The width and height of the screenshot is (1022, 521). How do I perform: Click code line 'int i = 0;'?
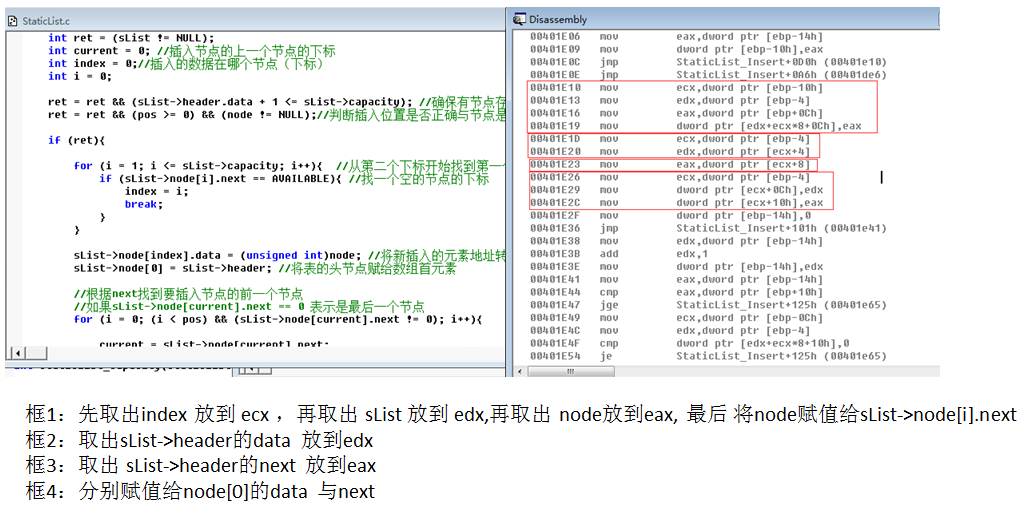click(80, 76)
